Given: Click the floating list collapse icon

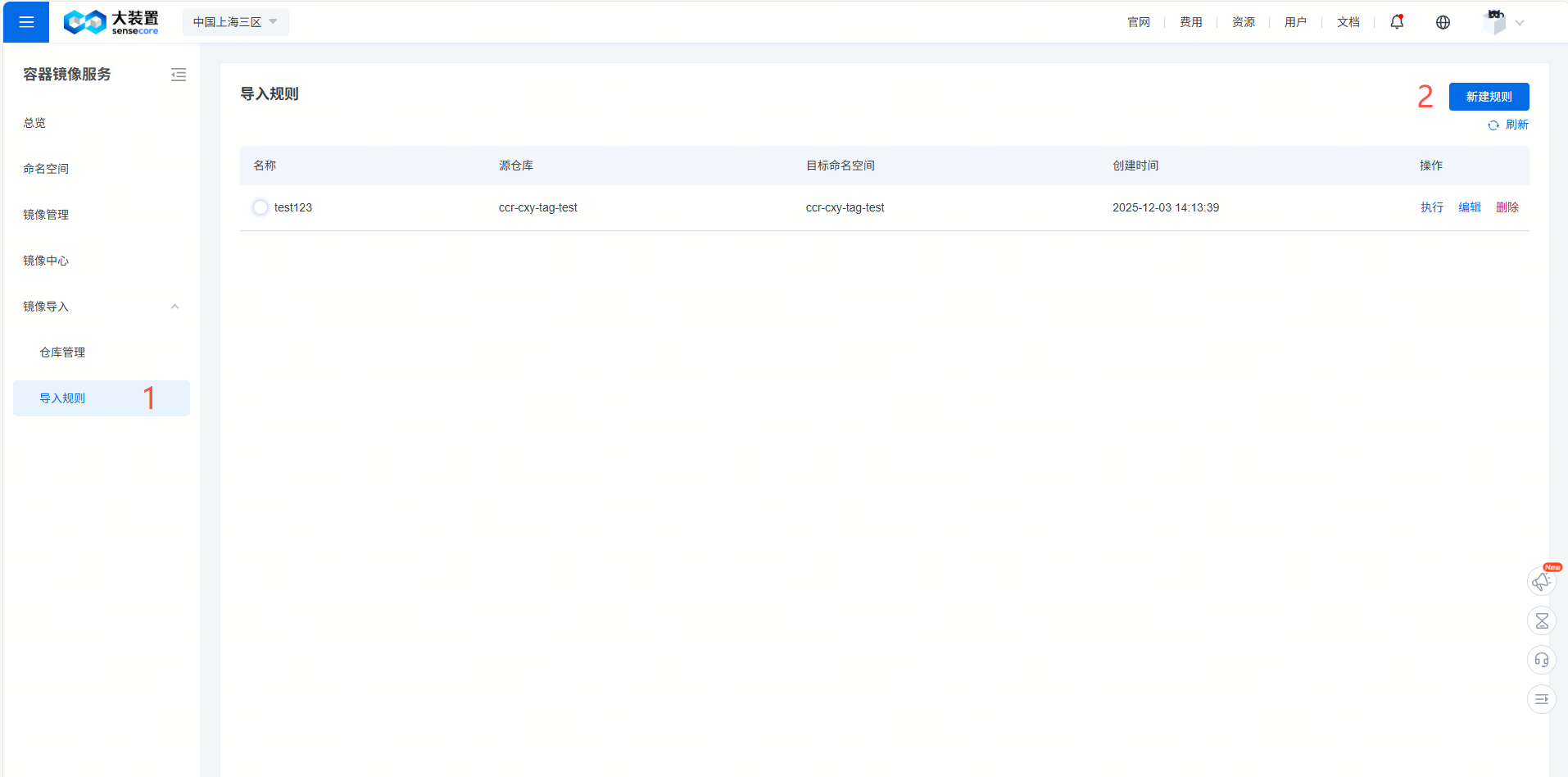Looking at the screenshot, I should pyautogui.click(x=1541, y=699).
